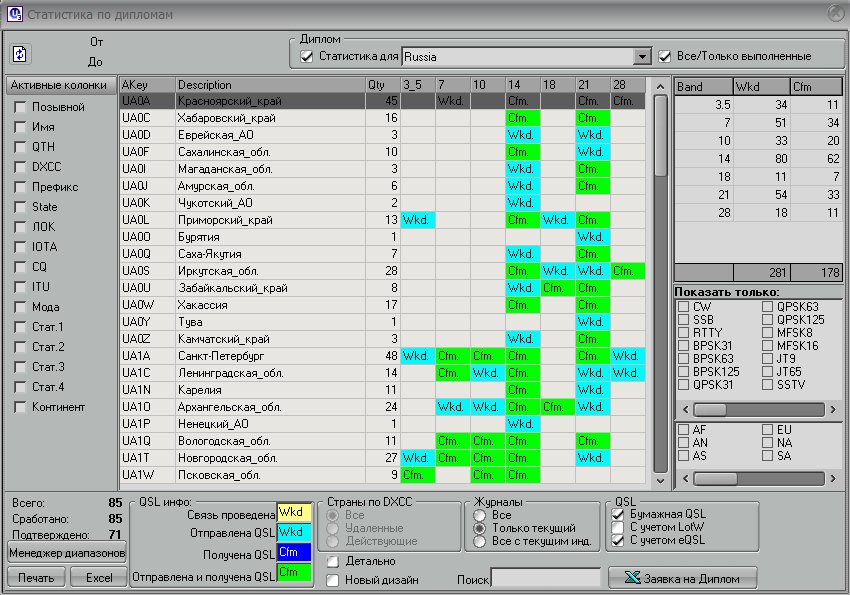This screenshot has height=595, width=850.
Task: Select the Санкт-Петербург row
Action: (x=260, y=355)
